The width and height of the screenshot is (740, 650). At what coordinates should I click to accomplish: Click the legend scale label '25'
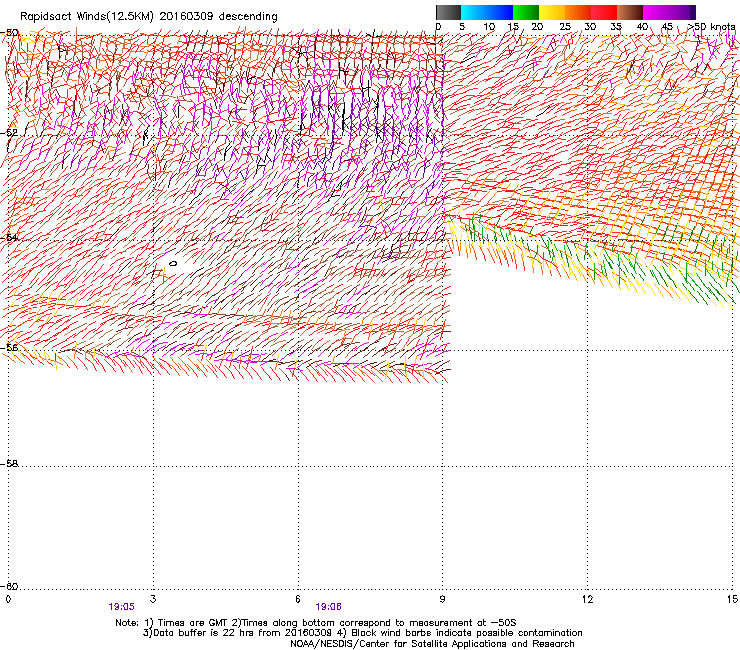tap(565, 27)
